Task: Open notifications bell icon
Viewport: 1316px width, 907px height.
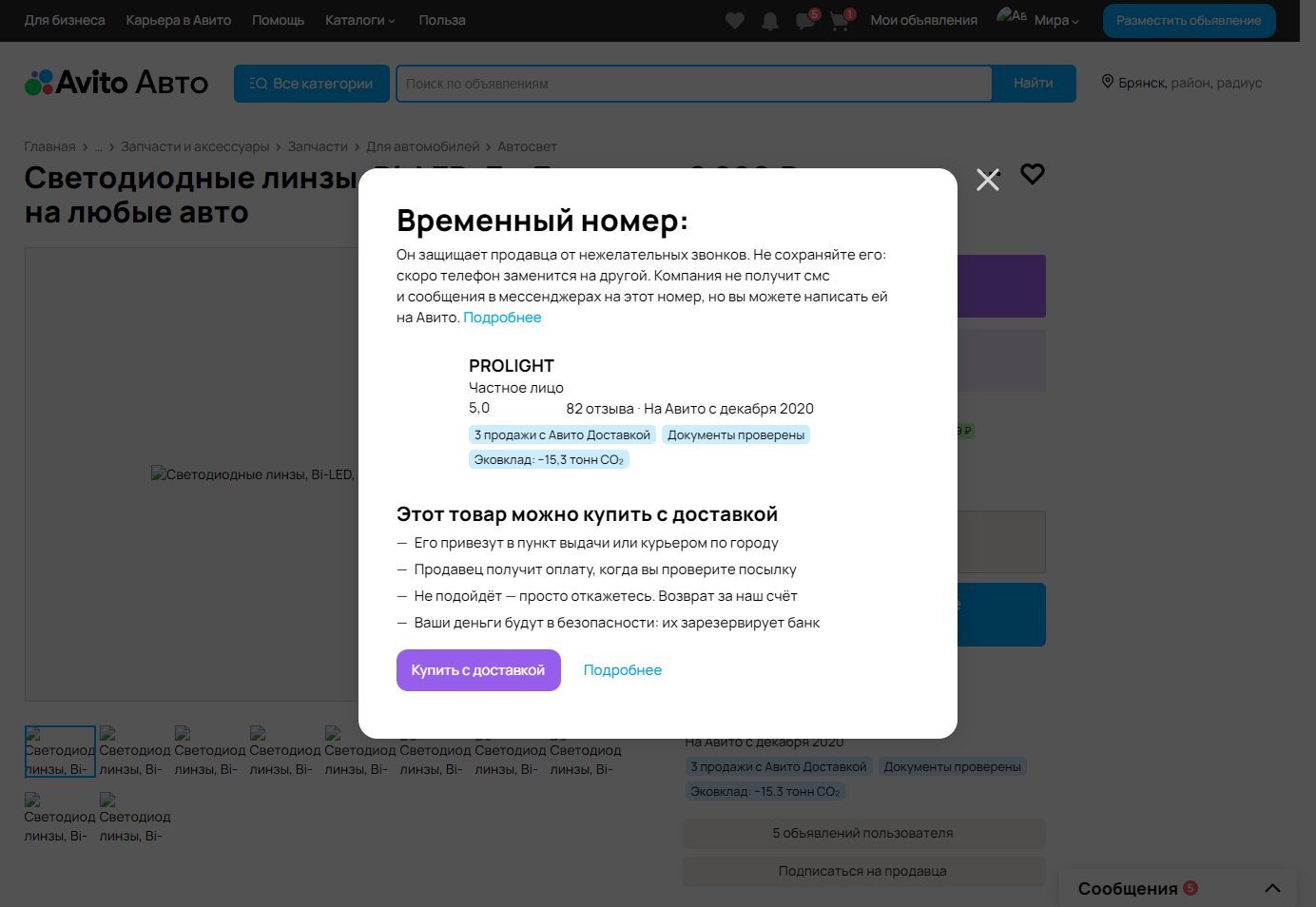Action: coord(770,21)
